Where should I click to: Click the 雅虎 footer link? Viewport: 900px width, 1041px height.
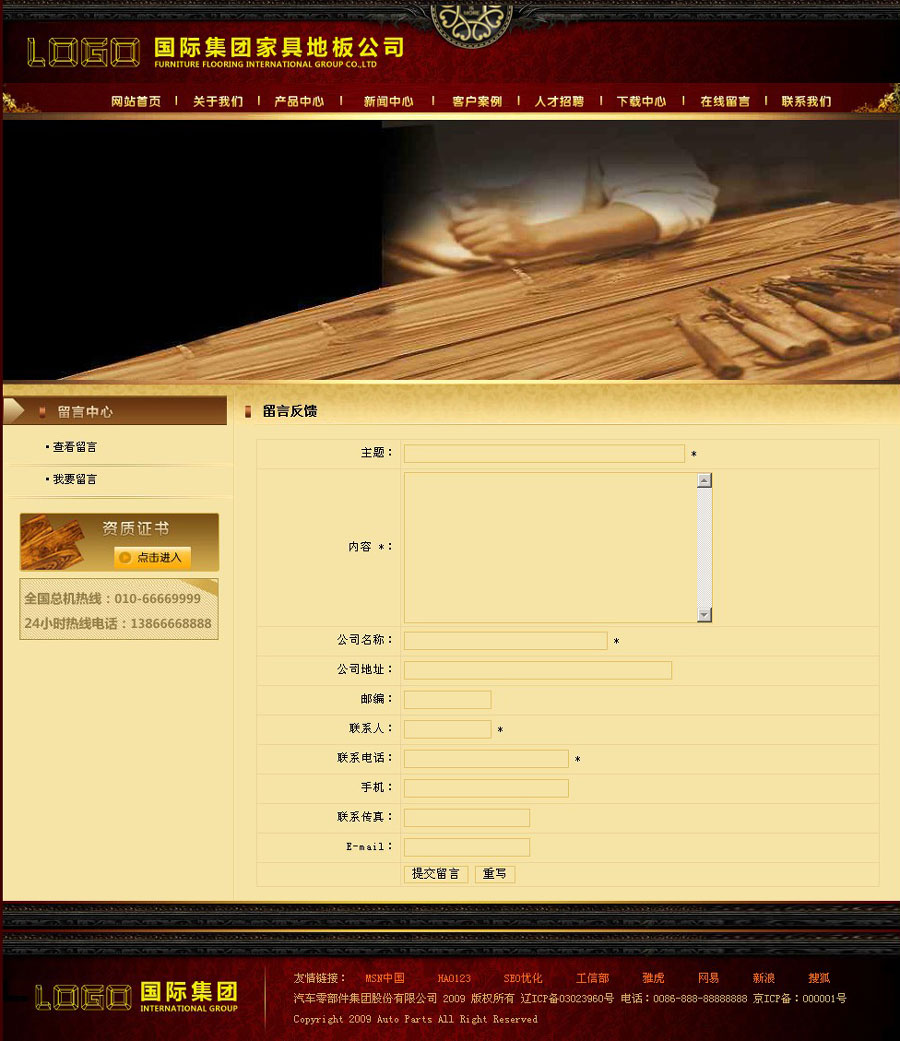[653, 978]
